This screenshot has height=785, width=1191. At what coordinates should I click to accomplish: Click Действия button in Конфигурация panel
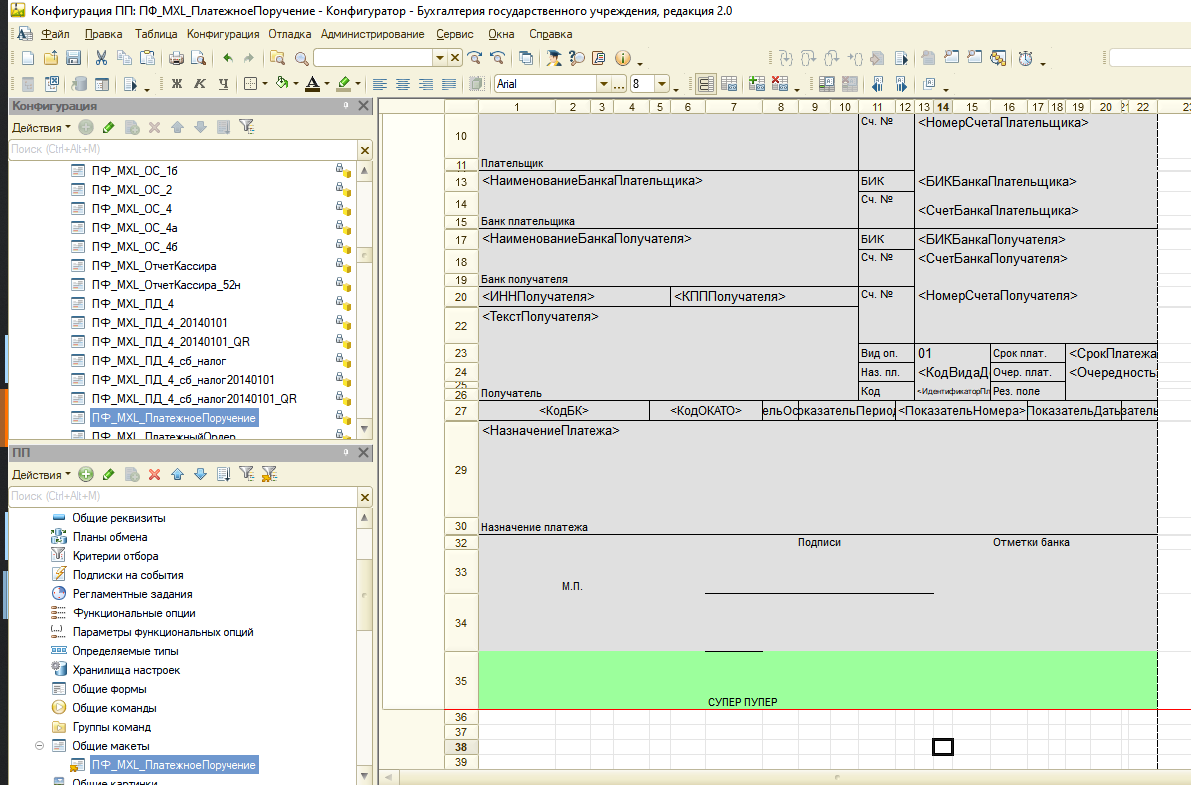tap(40, 127)
